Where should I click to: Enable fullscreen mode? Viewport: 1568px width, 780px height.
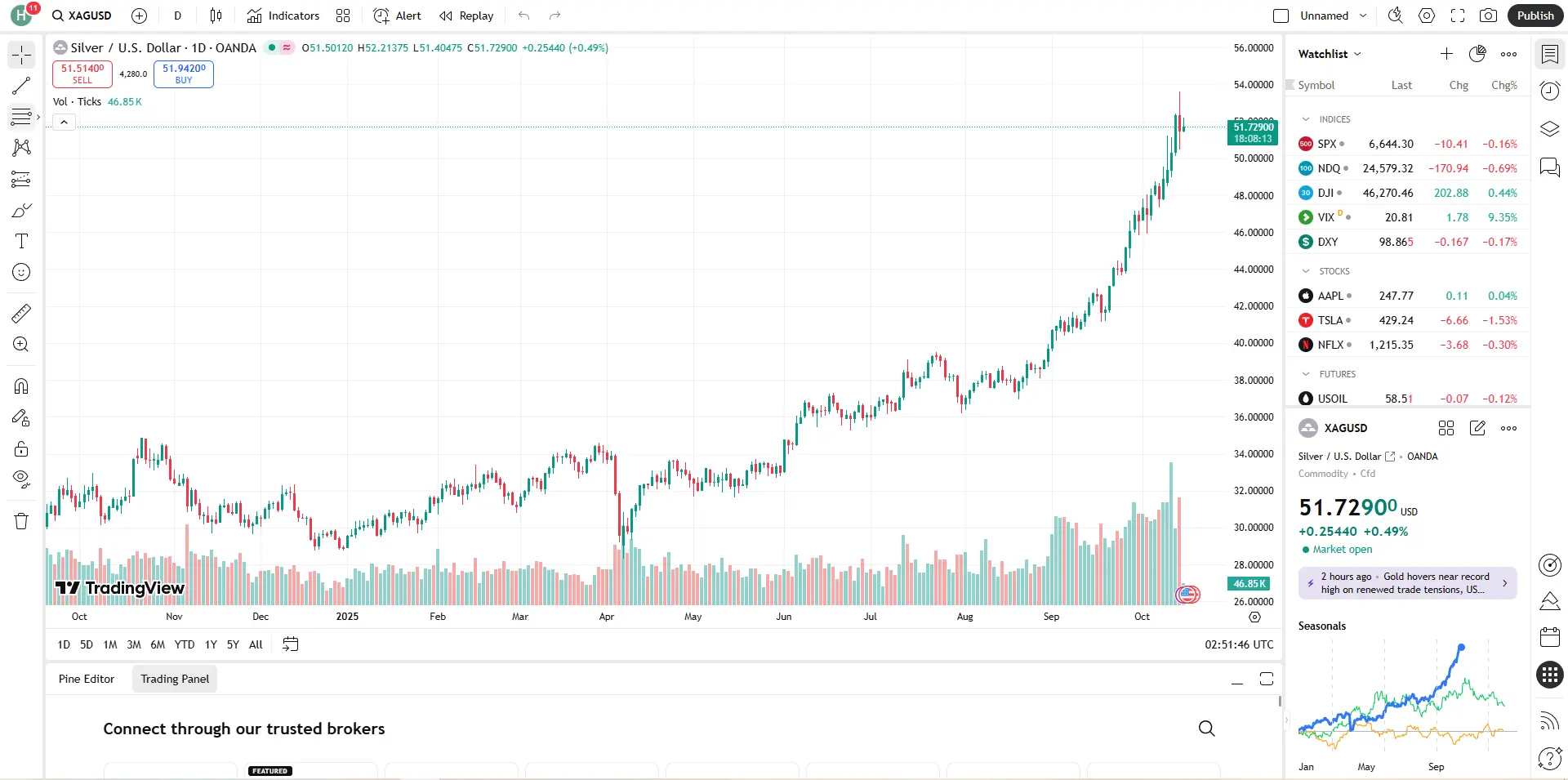1457,16
